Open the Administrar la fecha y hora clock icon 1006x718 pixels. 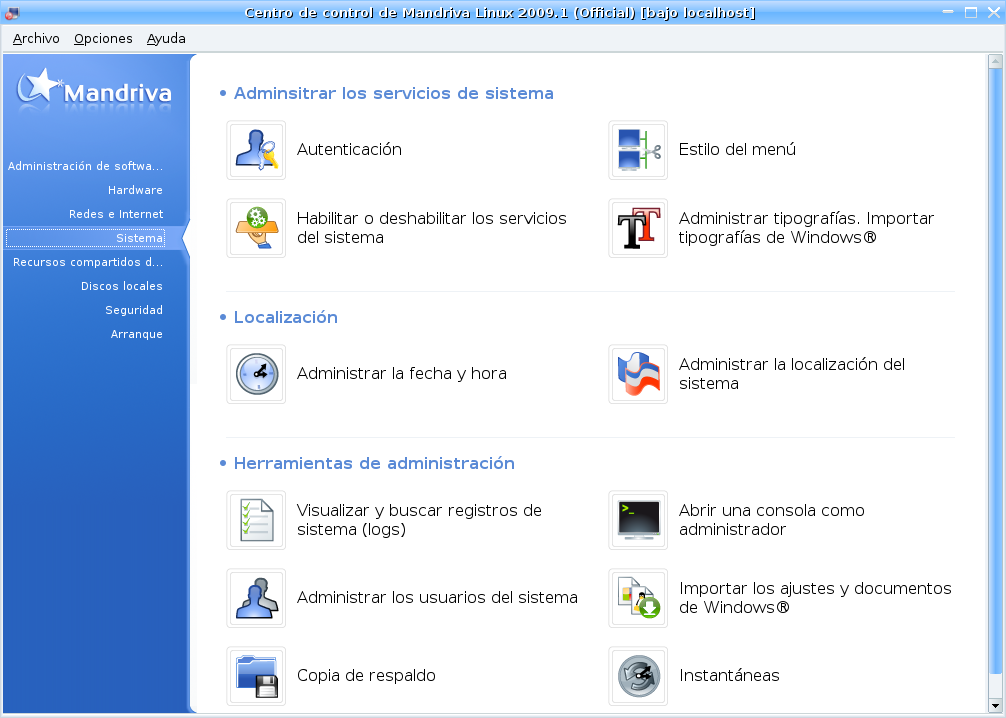[x=256, y=374]
